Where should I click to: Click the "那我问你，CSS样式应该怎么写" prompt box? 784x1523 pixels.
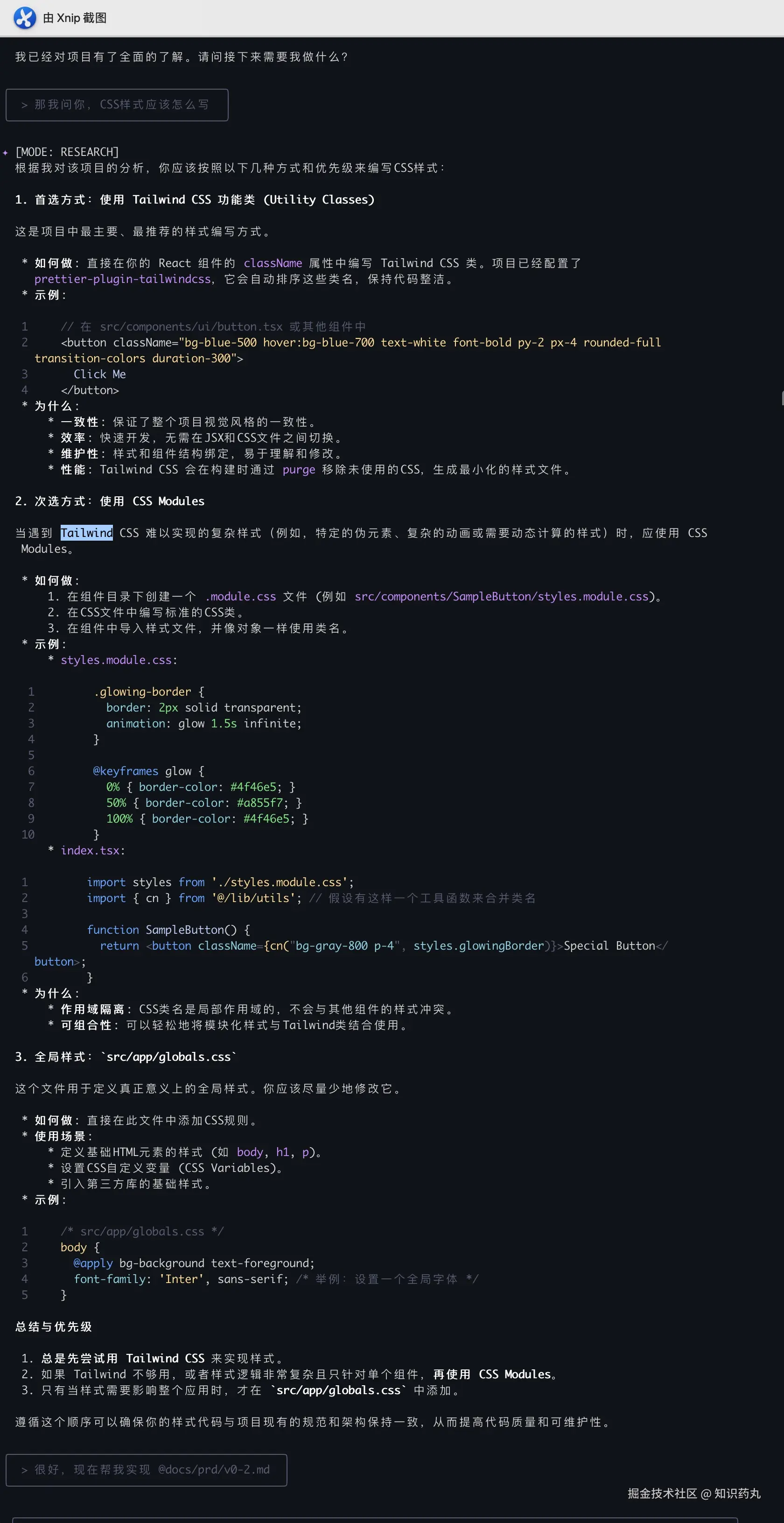(117, 105)
